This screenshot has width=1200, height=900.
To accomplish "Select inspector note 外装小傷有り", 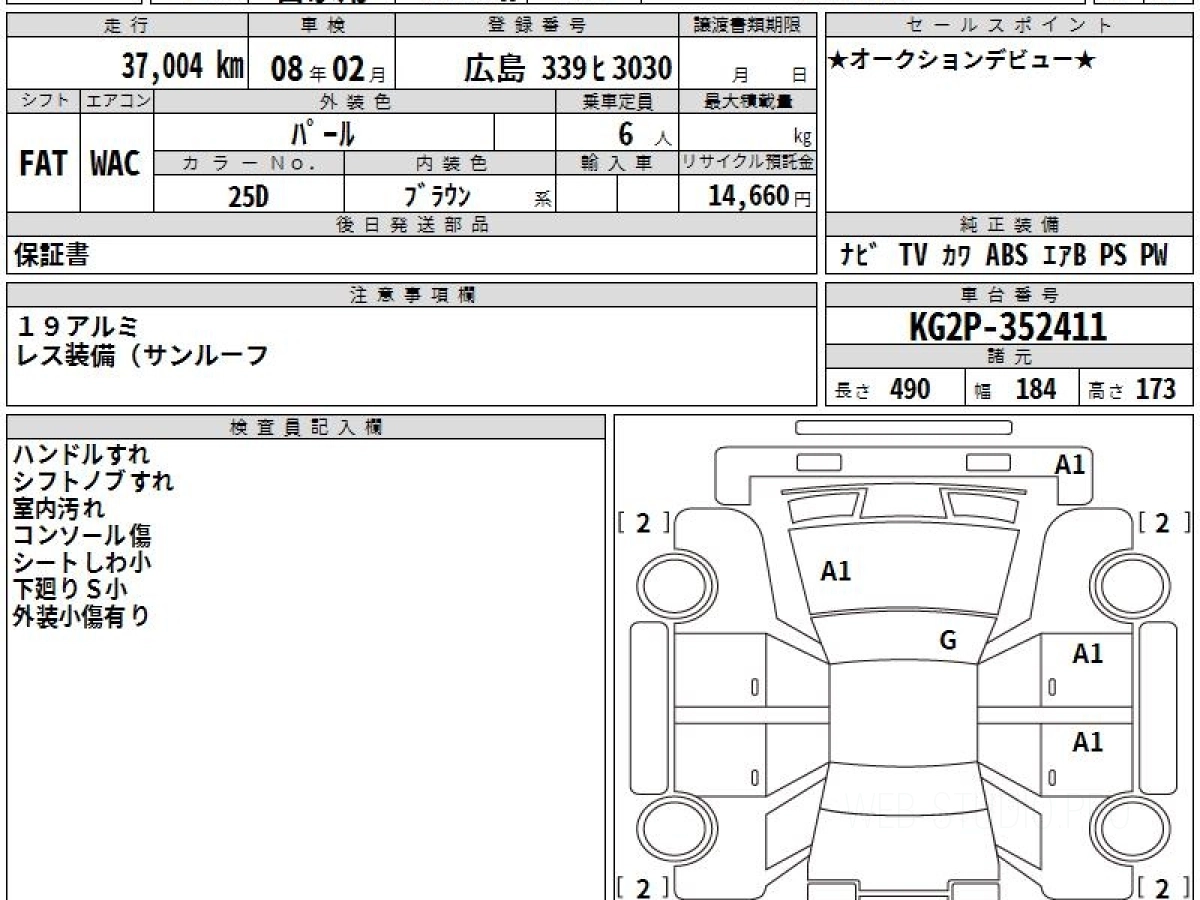I will (x=82, y=616).
